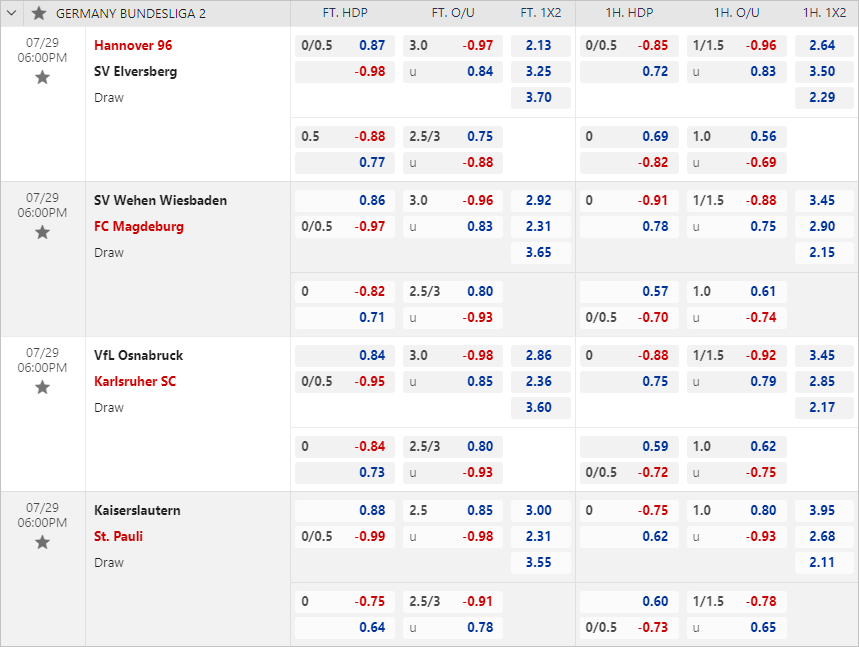Select St. Pauli FT handicap odds -0.99
The width and height of the screenshot is (859, 647).
(345, 537)
